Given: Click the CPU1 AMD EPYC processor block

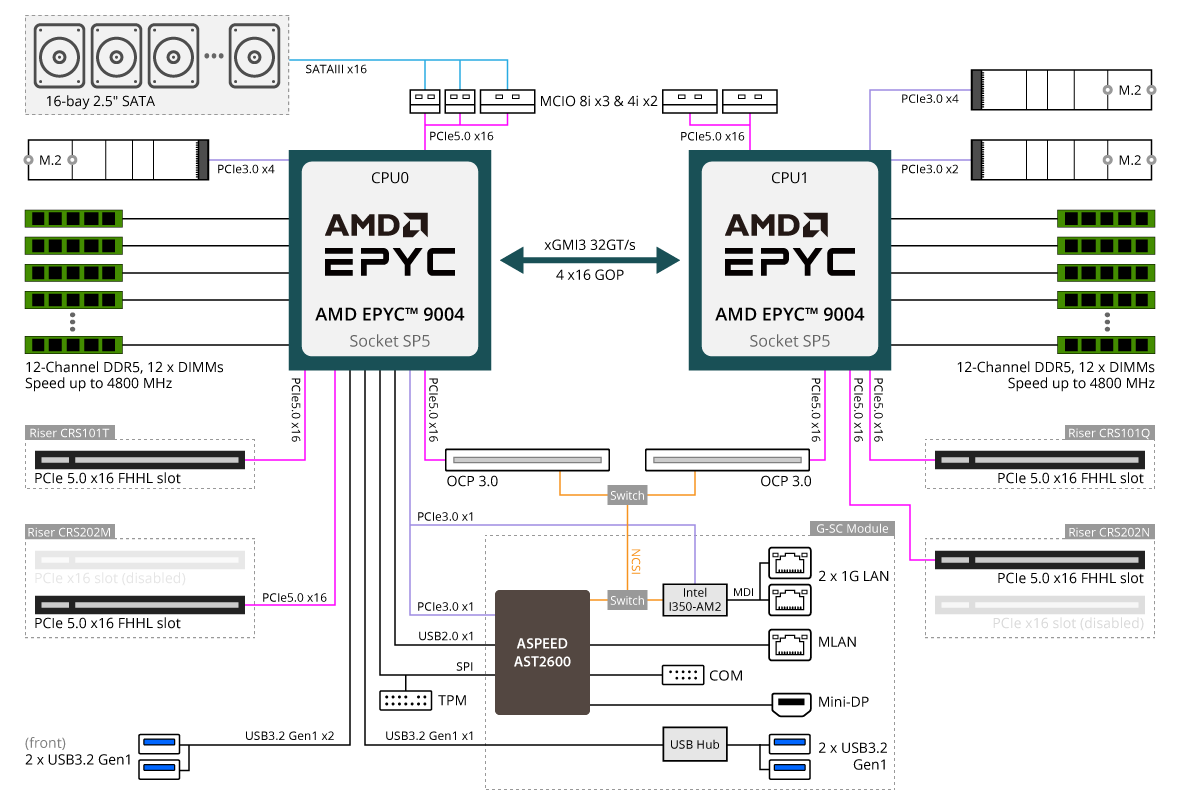Looking at the screenshot, I should [789, 260].
